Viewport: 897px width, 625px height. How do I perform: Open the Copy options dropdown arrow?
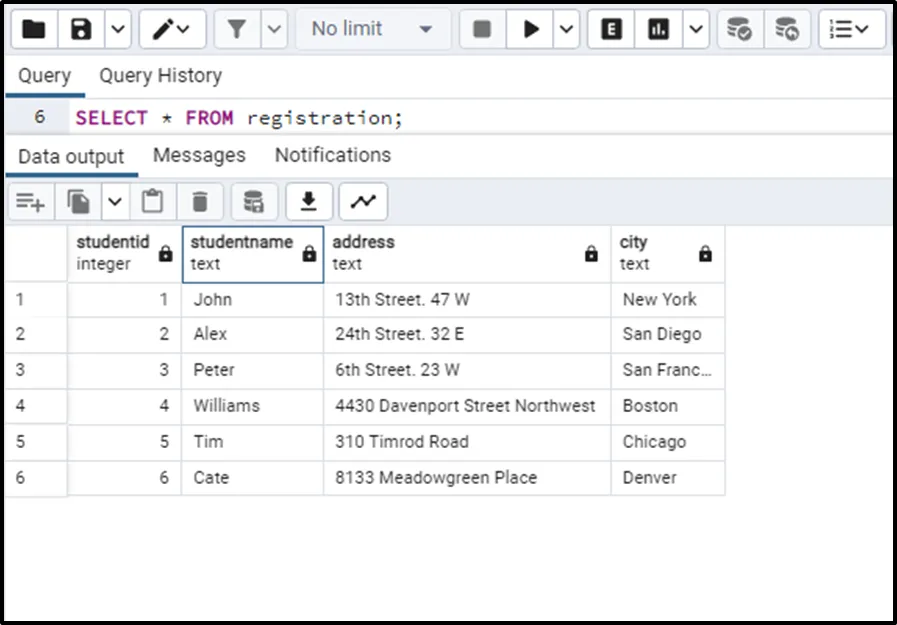(114, 202)
